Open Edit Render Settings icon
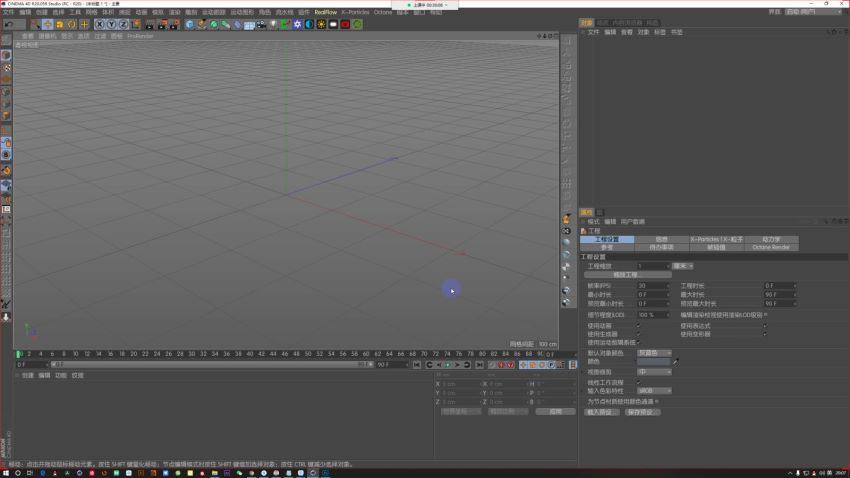This screenshot has width=850, height=478. pos(174,24)
